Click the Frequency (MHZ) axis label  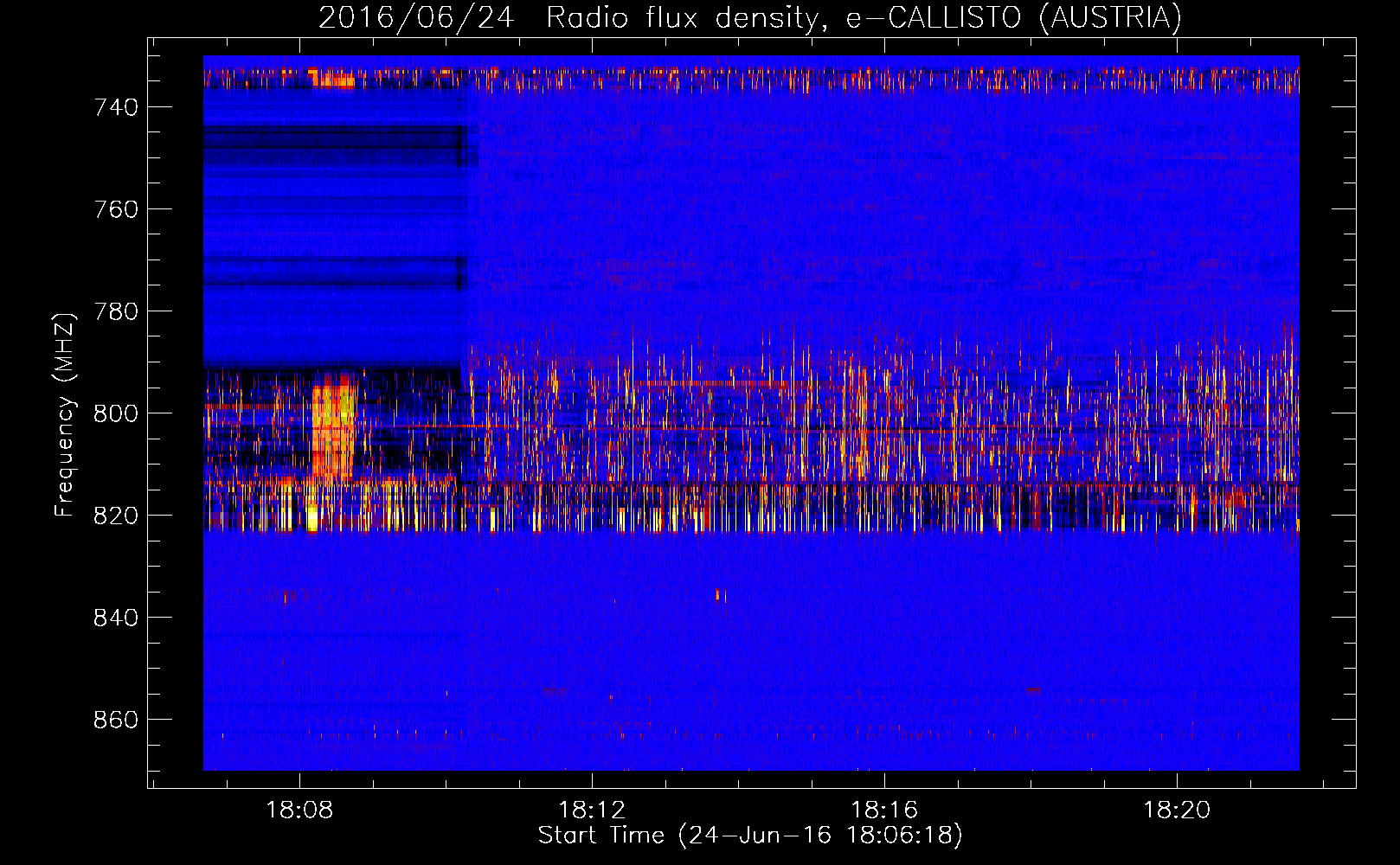tap(65, 413)
